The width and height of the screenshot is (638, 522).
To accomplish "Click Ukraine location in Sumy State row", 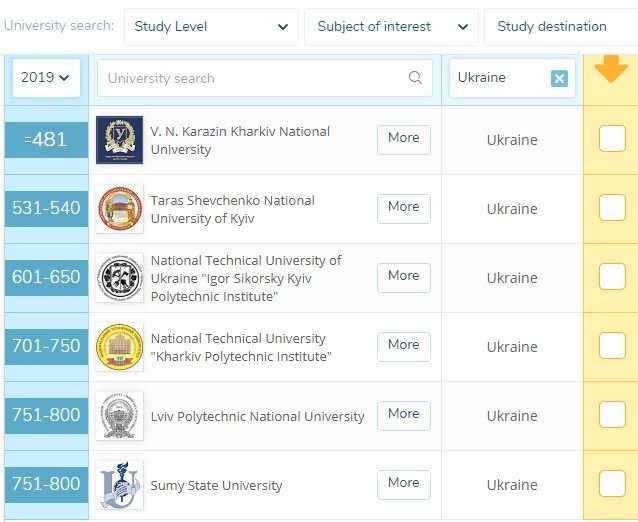I will pos(512,485).
